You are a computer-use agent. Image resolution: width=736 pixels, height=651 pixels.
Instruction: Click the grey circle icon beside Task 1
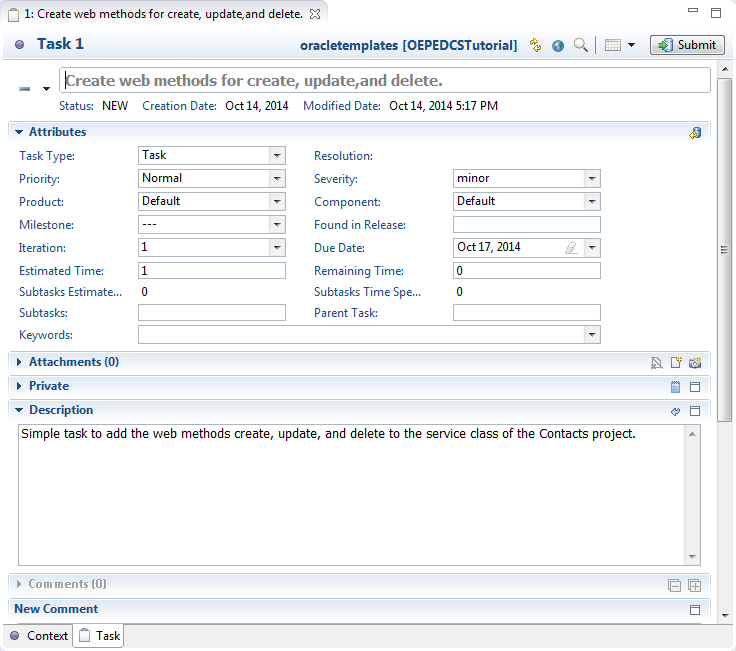point(19,45)
